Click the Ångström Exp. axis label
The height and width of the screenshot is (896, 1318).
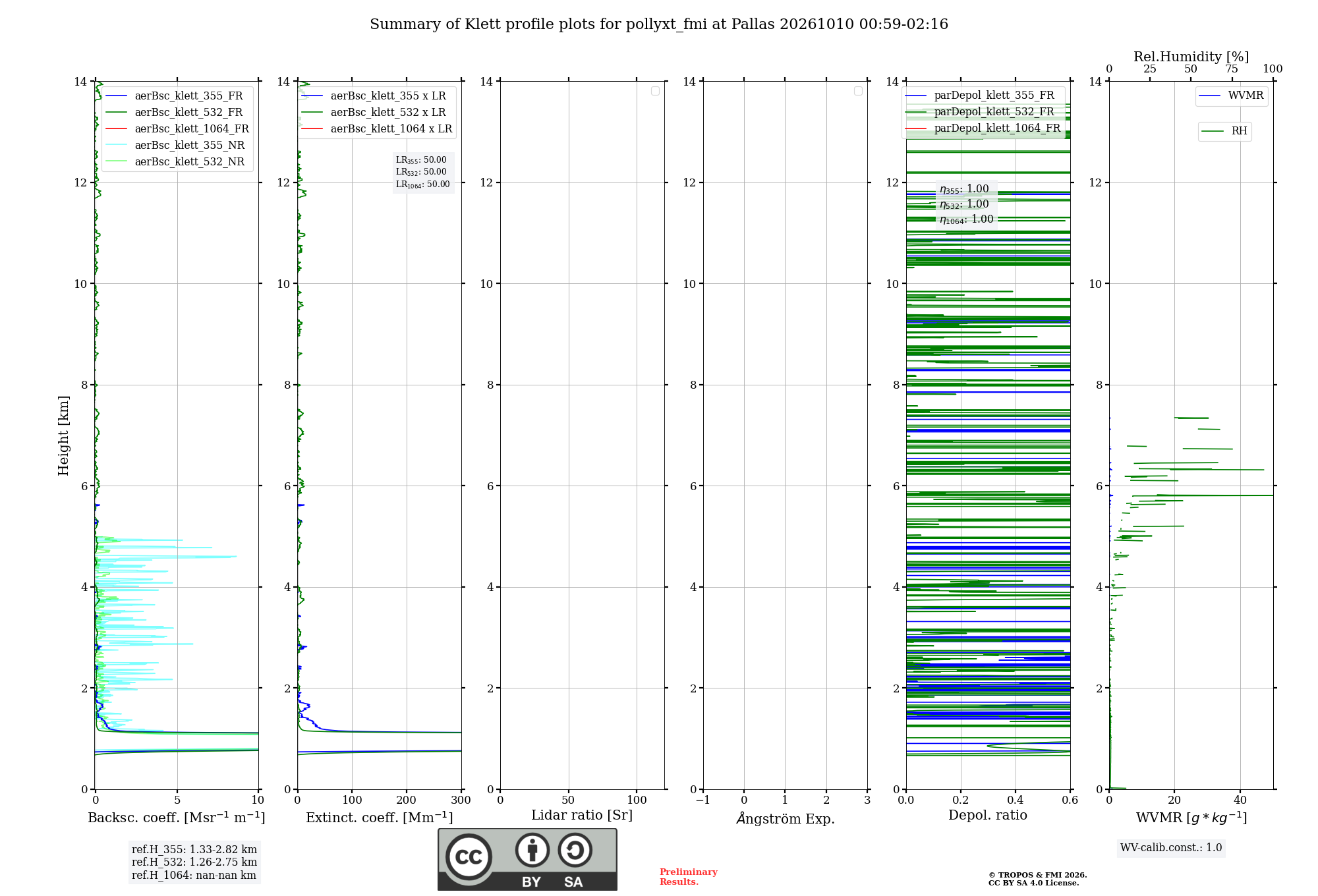point(786,818)
